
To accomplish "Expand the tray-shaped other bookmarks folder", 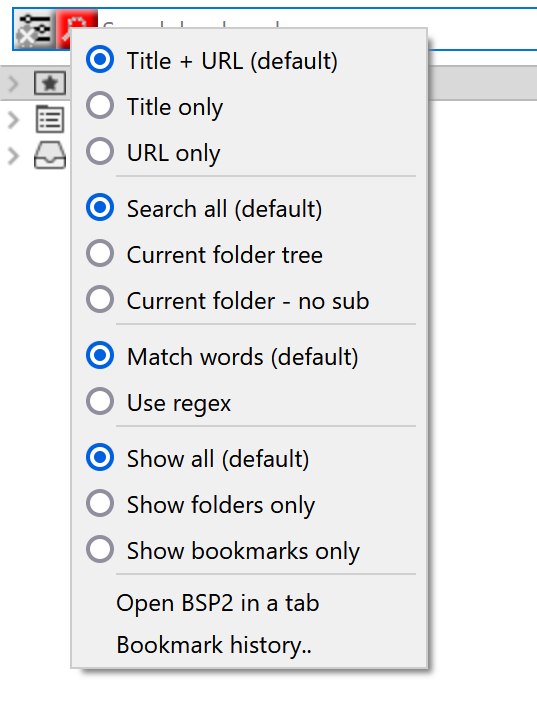I will [x=14, y=156].
